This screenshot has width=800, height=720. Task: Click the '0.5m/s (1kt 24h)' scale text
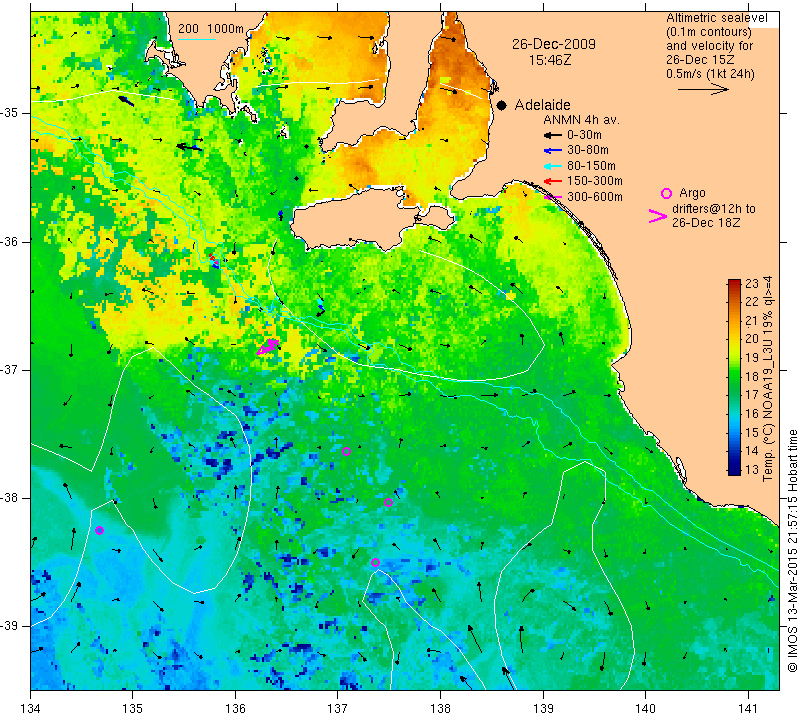(710, 74)
